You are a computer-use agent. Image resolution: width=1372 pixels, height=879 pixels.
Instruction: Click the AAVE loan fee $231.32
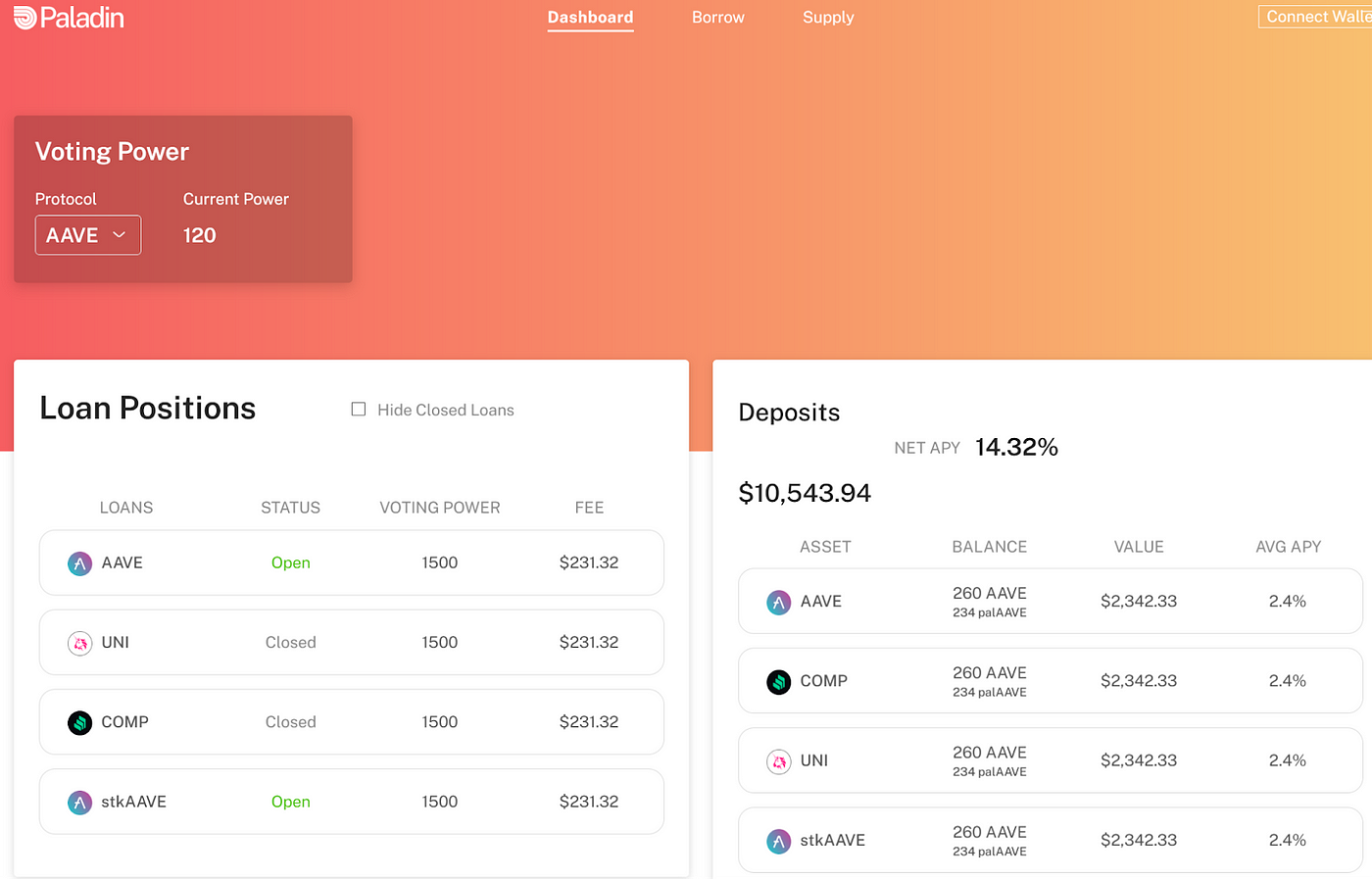coord(589,562)
